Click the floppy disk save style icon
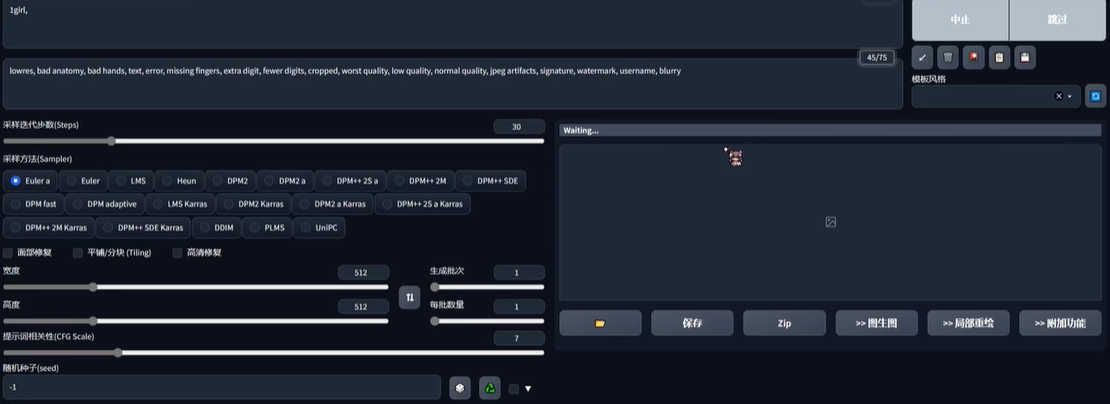Viewport: 1110px width, 404px height. click(1025, 58)
